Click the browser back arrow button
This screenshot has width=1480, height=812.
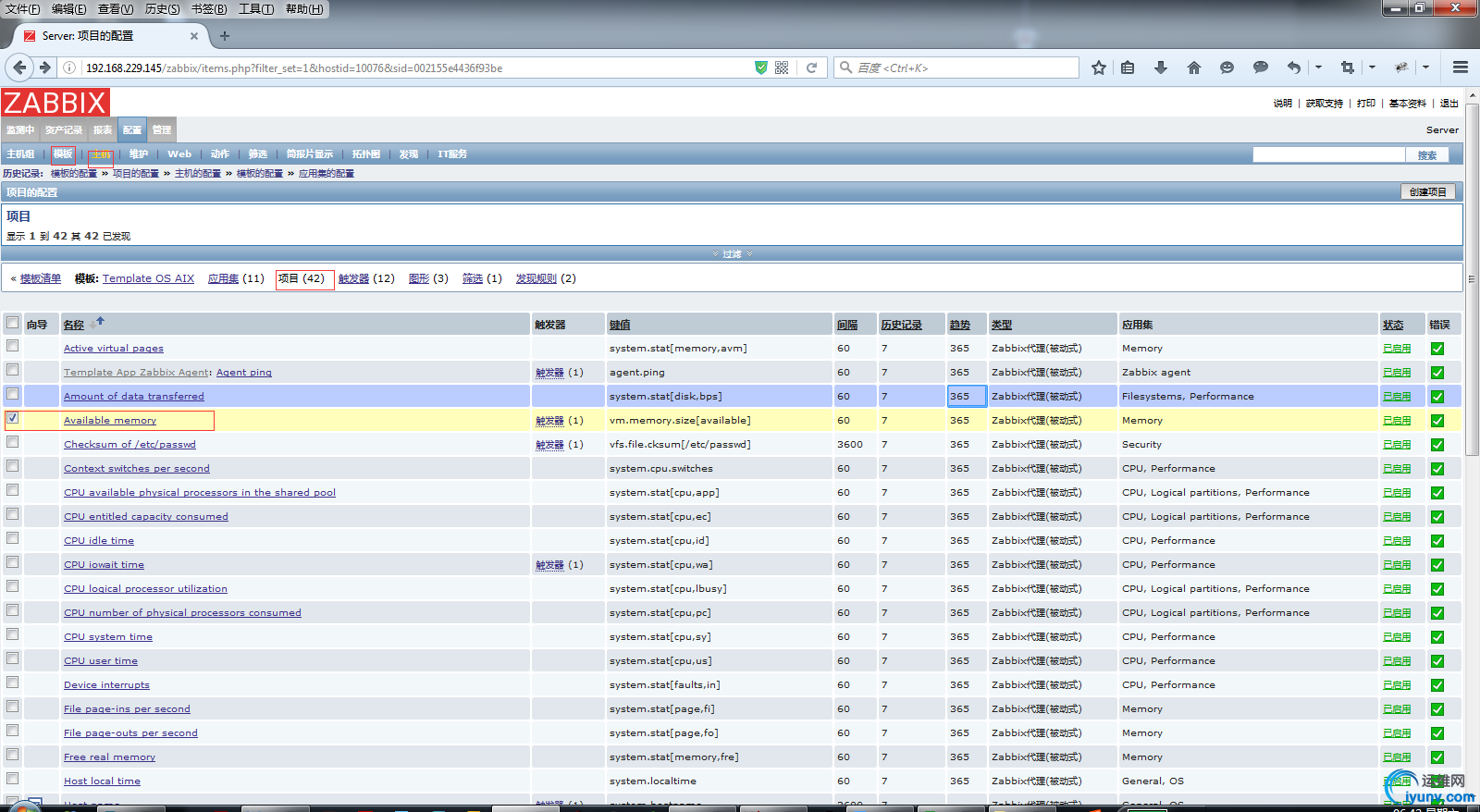[19, 68]
